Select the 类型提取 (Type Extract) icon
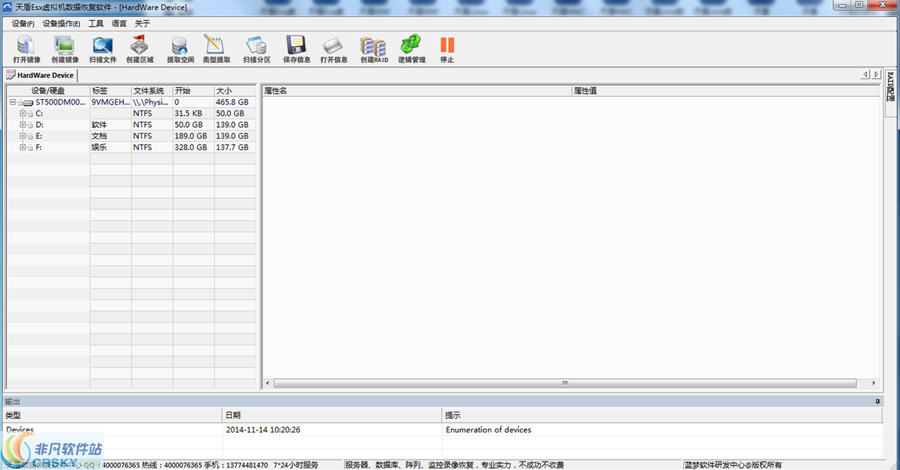The width and height of the screenshot is (900, 470). coord(216,46)
